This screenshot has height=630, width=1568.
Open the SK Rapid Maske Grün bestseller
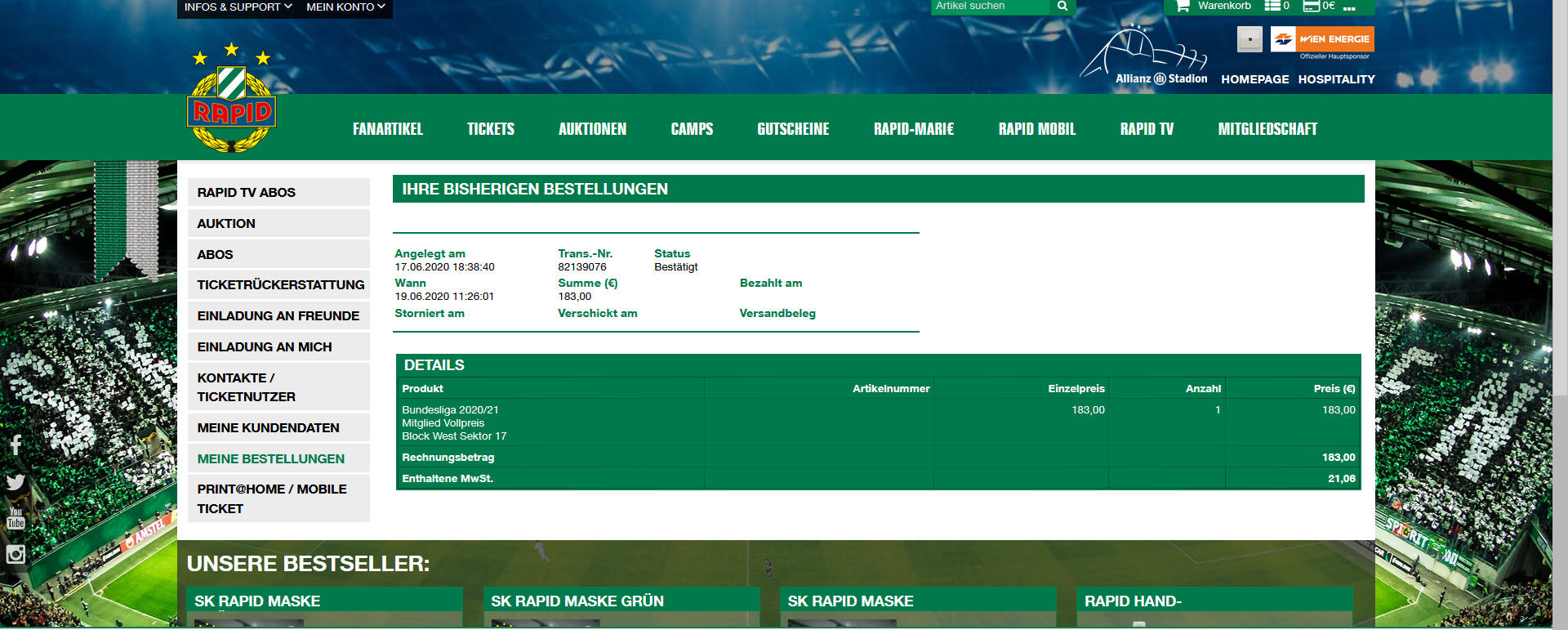coord(621,606)
